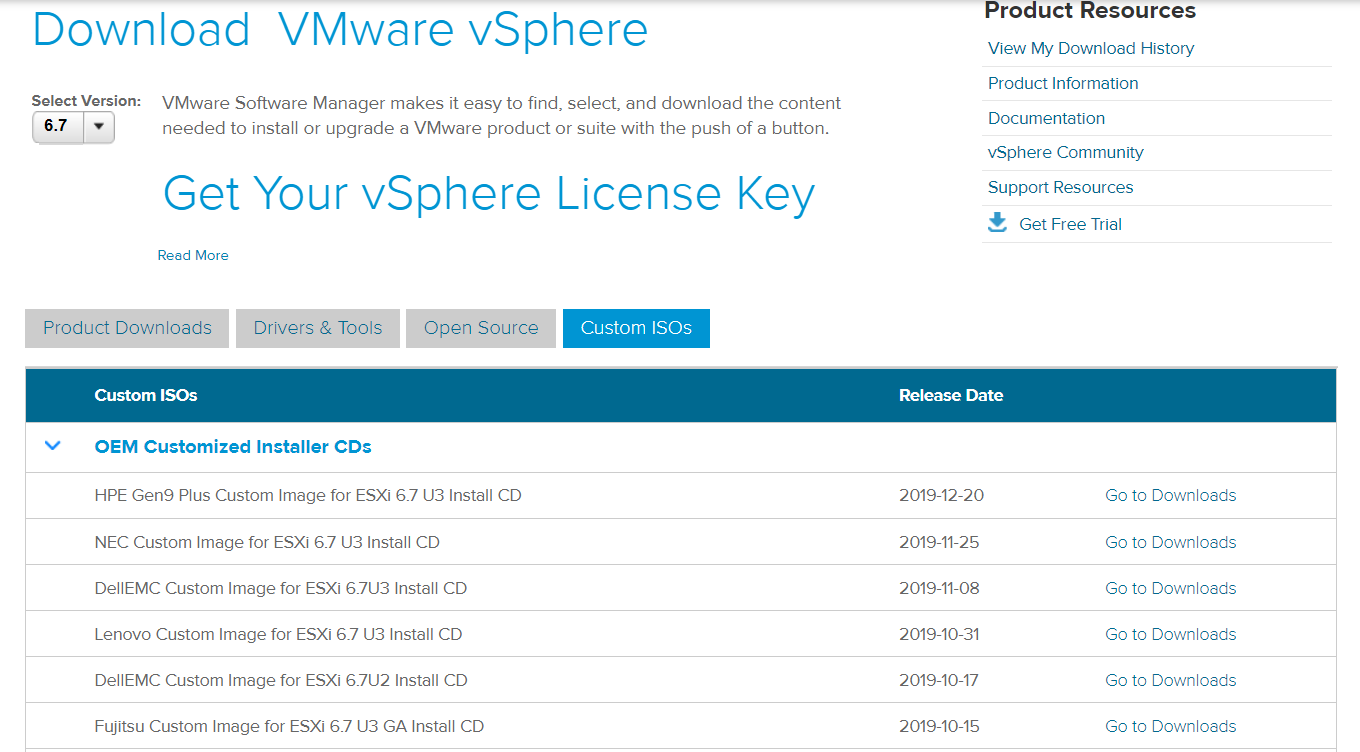Select HPE Gen9 Plus Custom Image row text
Viewport: 1360px width, 752px height.
point(308,495)
